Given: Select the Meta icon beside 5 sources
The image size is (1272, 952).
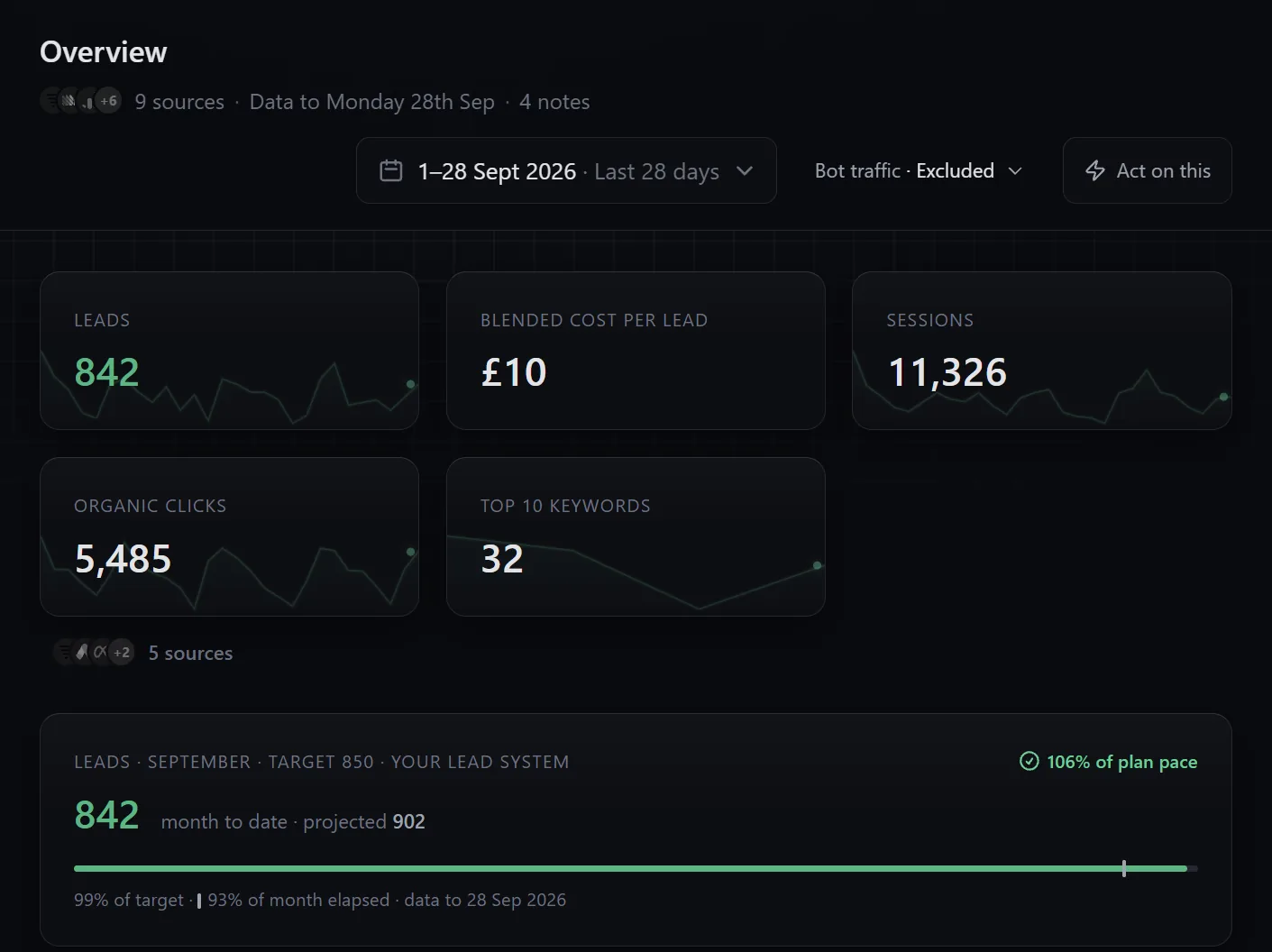Looking at the screenshot, I should tap(100, 652).
